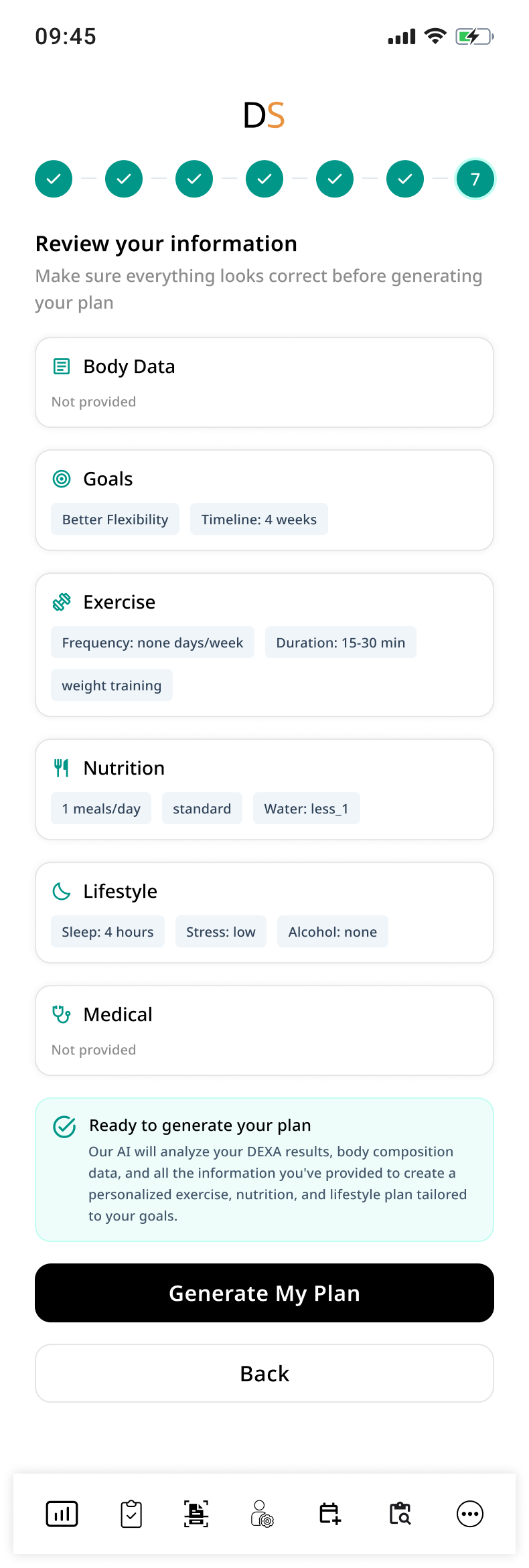
Task: Tap the Water: less_1 chip
Action: [x=307, y=808]
